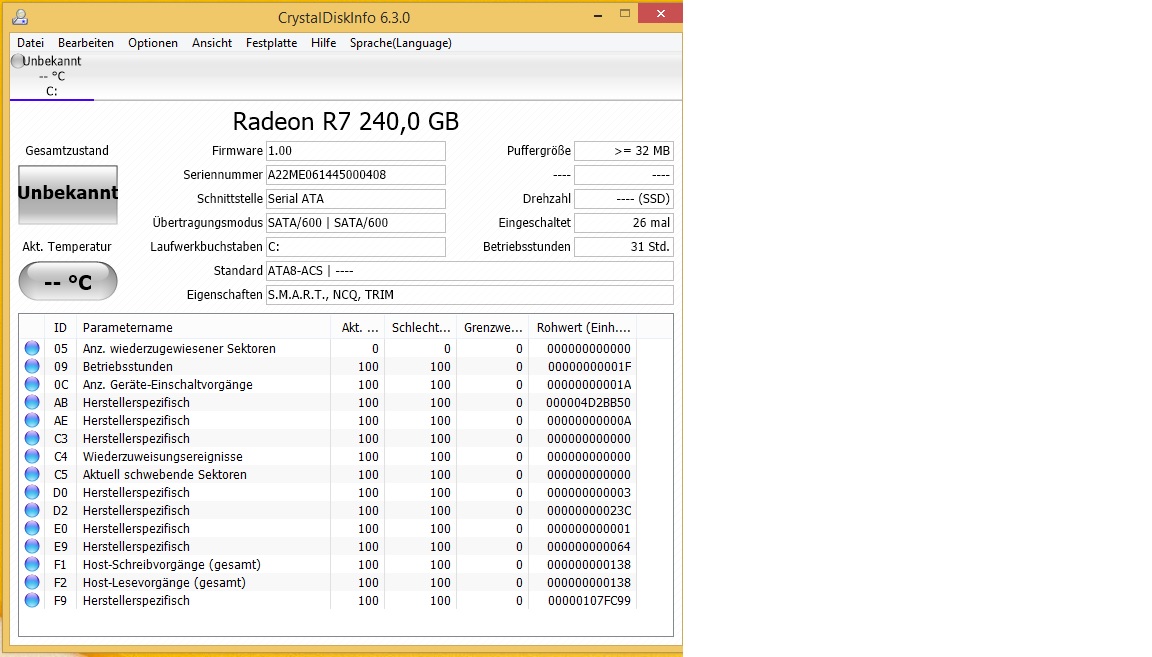Click the blue status icon for ID 0C
Image resolution: width=1152 pixels, height=657 pixels.
[32, 384]
